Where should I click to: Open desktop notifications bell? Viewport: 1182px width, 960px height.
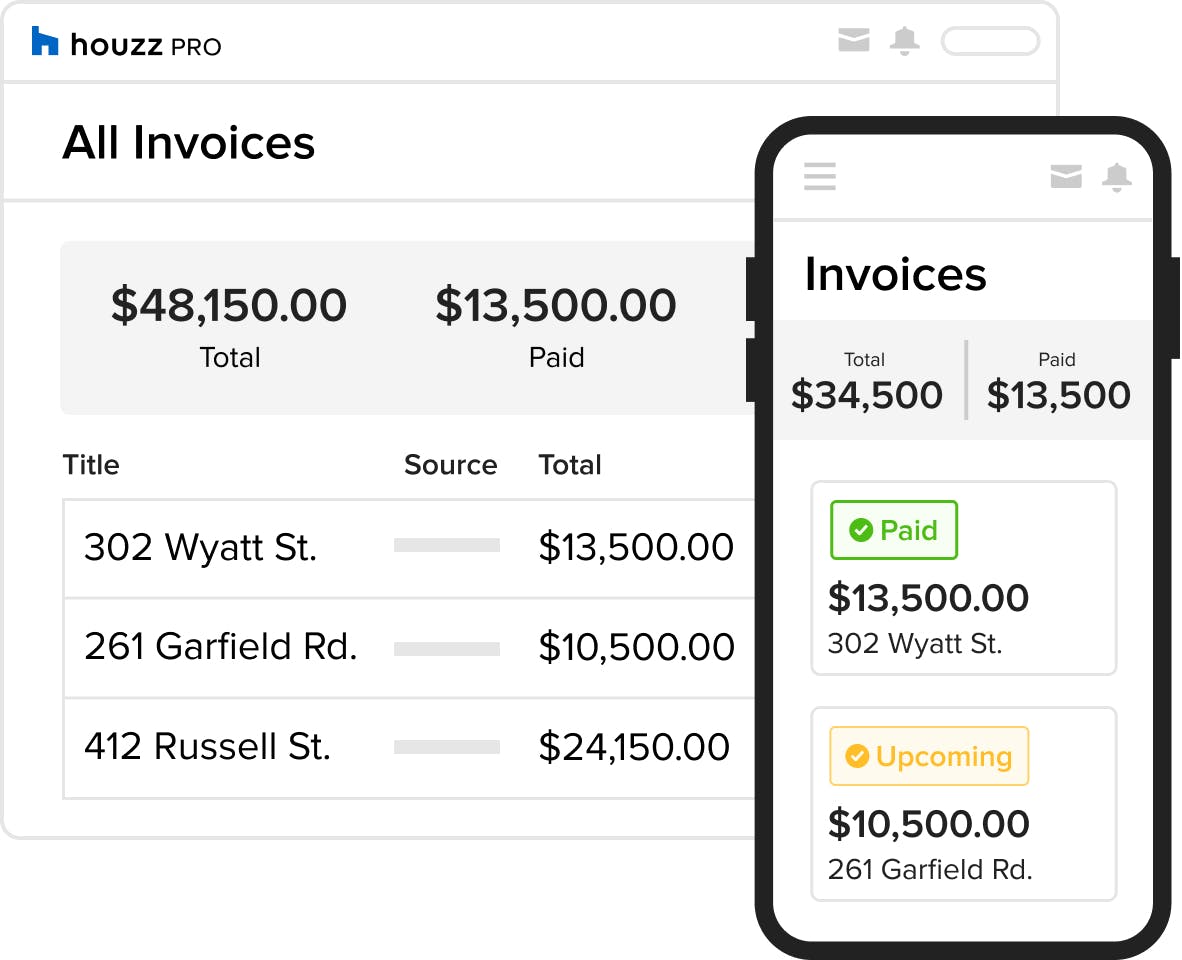(905, 41)
